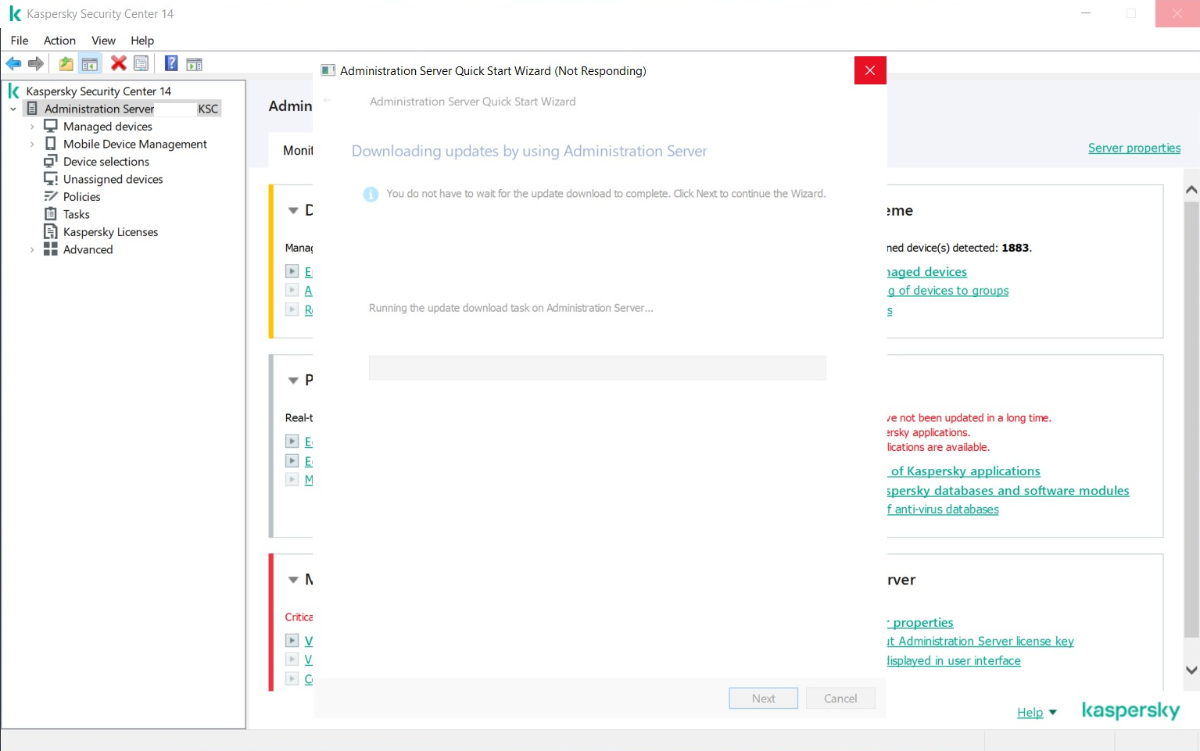
Task: Click the Managed devices monitor icon
Action: 51,127
